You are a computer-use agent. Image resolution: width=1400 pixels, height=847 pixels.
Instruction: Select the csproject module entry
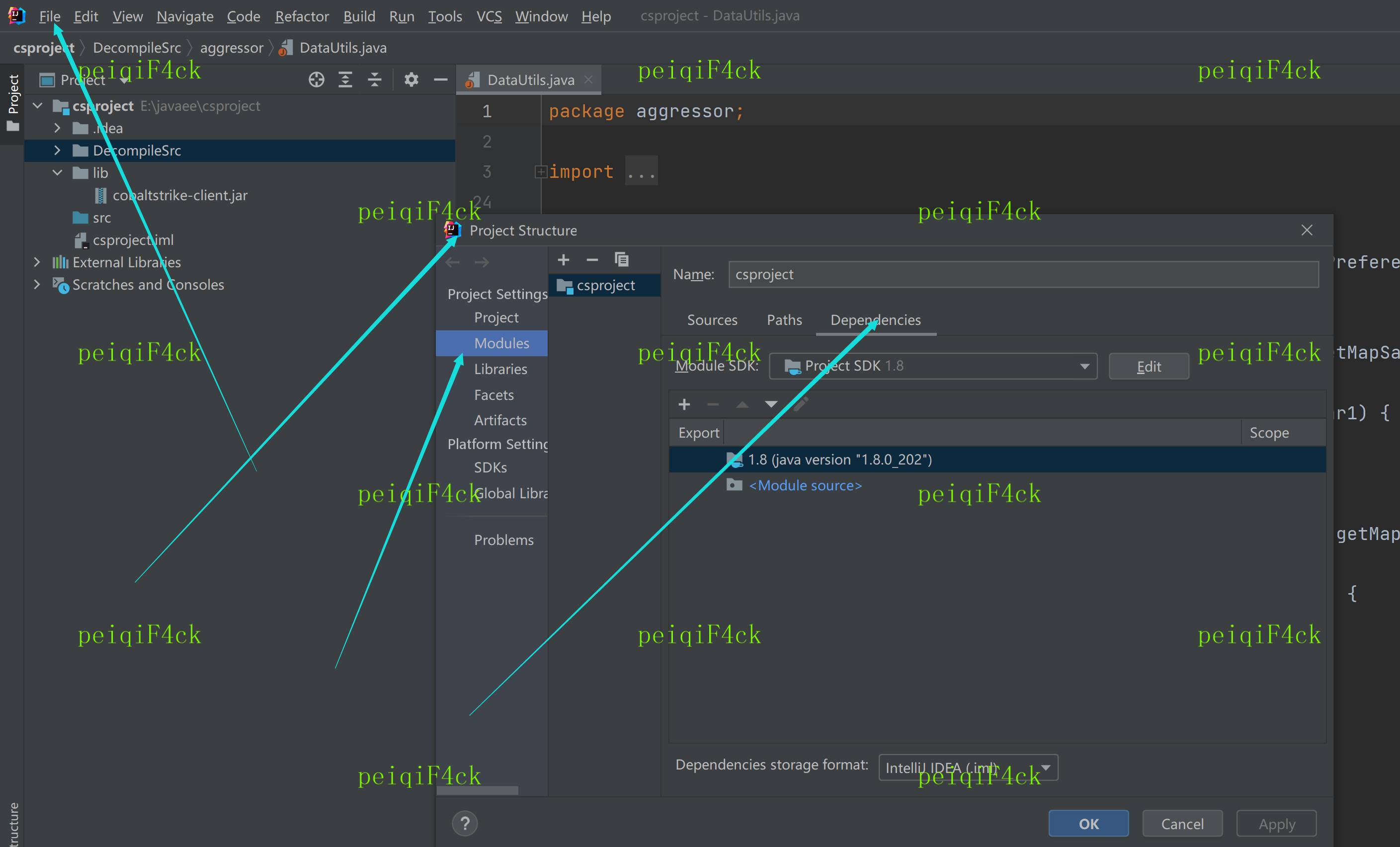click(604, 285)
